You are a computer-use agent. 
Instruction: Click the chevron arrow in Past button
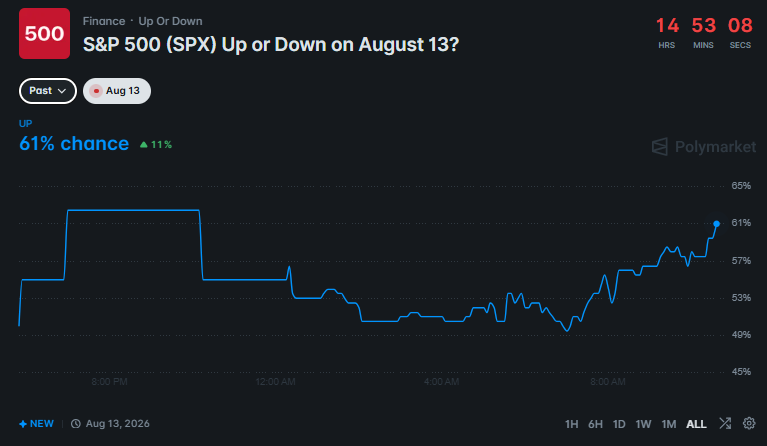click(62, 91)
